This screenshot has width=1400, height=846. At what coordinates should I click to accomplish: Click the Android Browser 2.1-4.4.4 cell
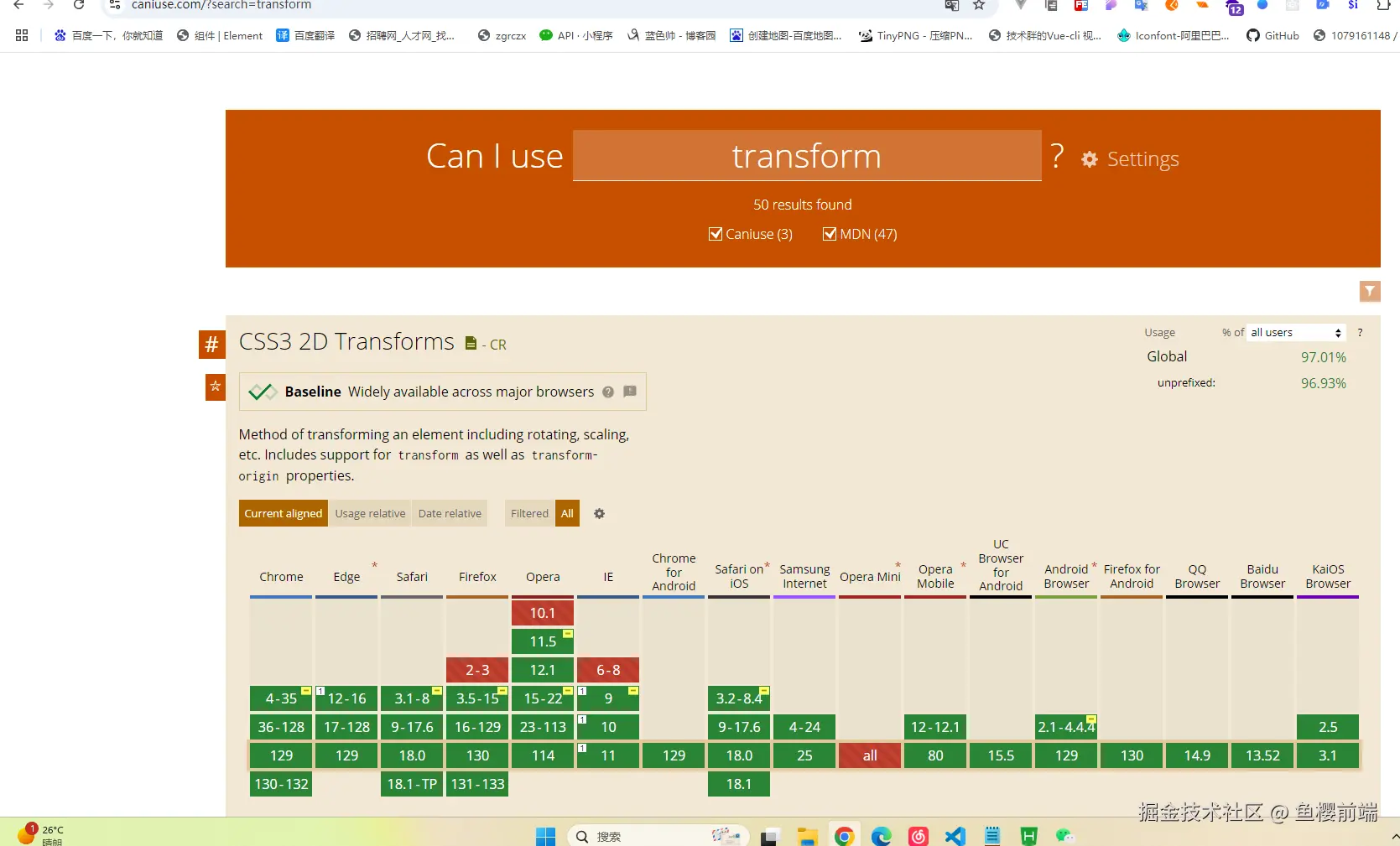click(x=1066, y=727)
